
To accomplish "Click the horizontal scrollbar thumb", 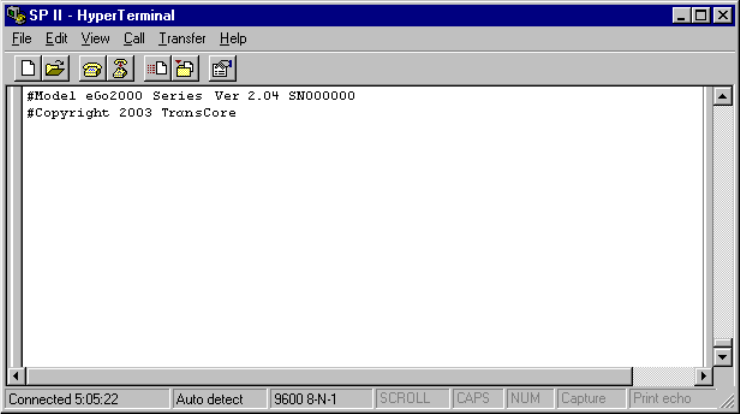I will tap(329, 376).
